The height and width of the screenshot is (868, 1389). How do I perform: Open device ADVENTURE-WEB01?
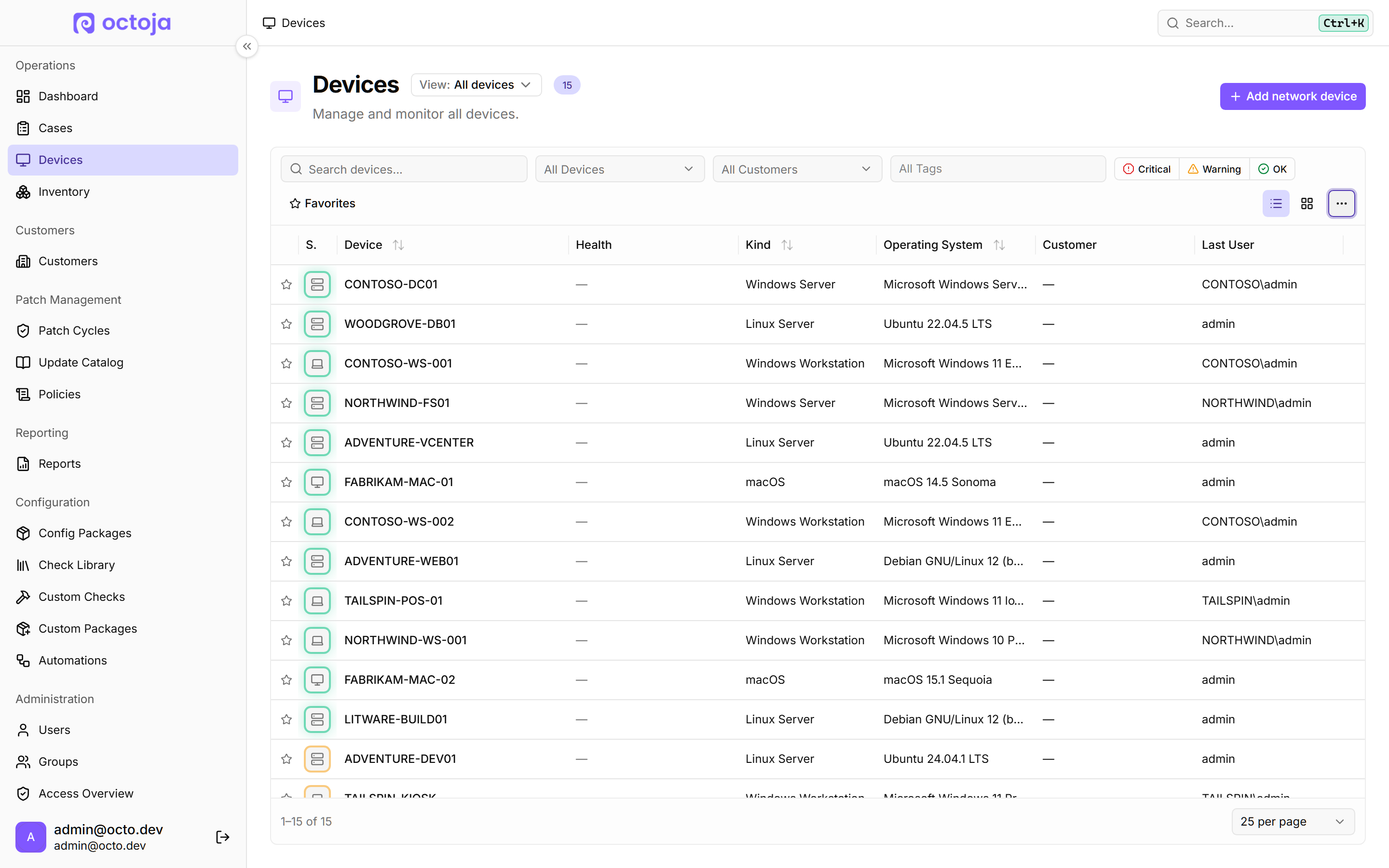(401, 561)
